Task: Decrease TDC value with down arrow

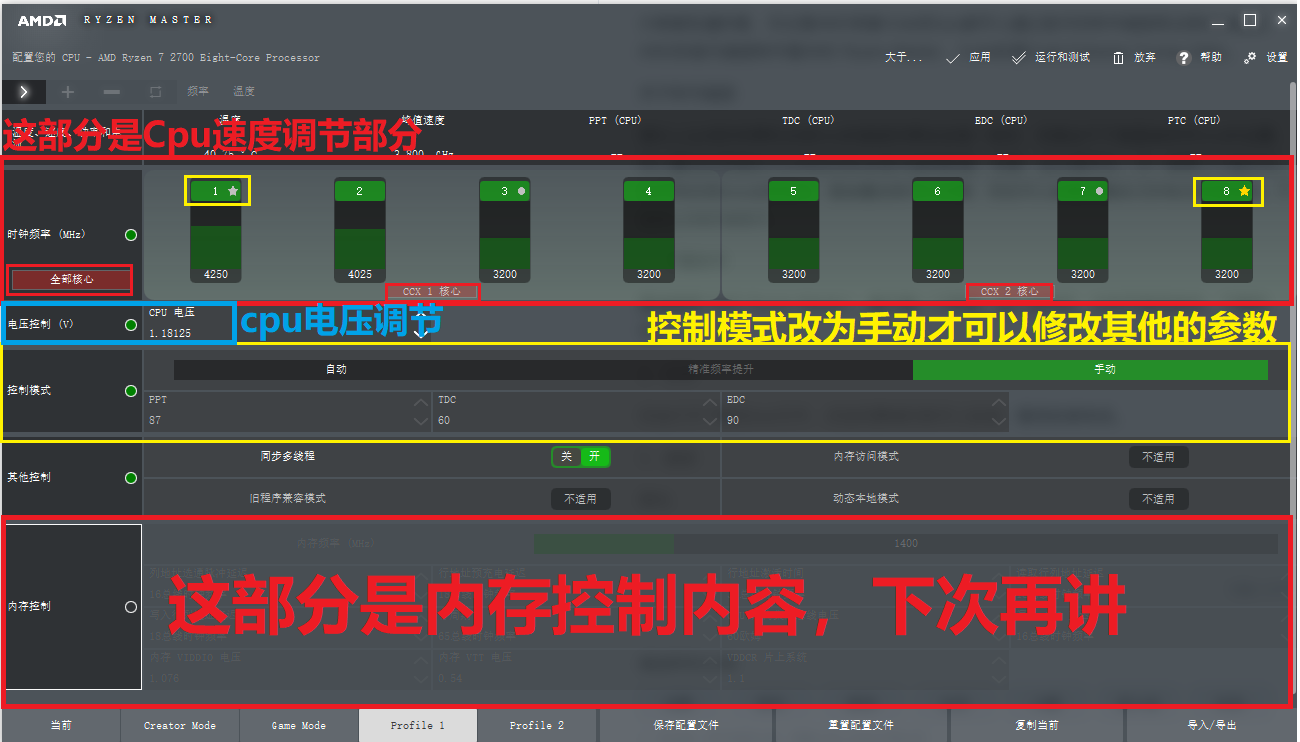Action: (709, 423)
